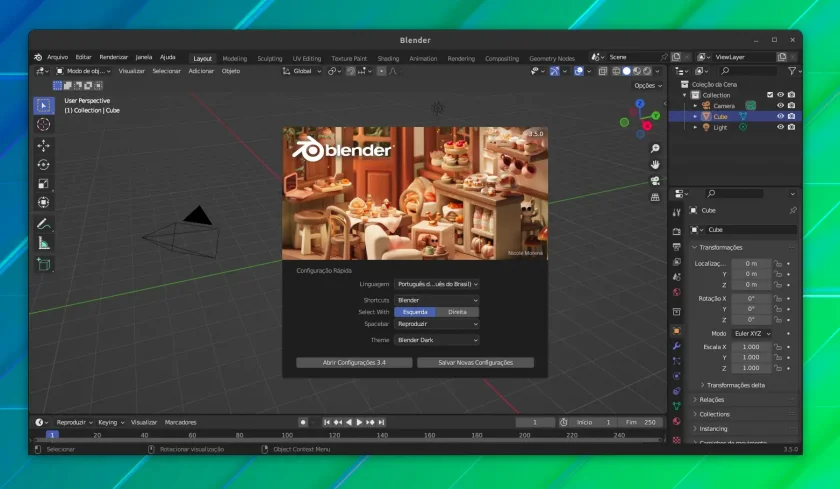Click Abrir Configurações 3.4 button
The width and height of the screenshot is (840, 489).
(354, 363)
